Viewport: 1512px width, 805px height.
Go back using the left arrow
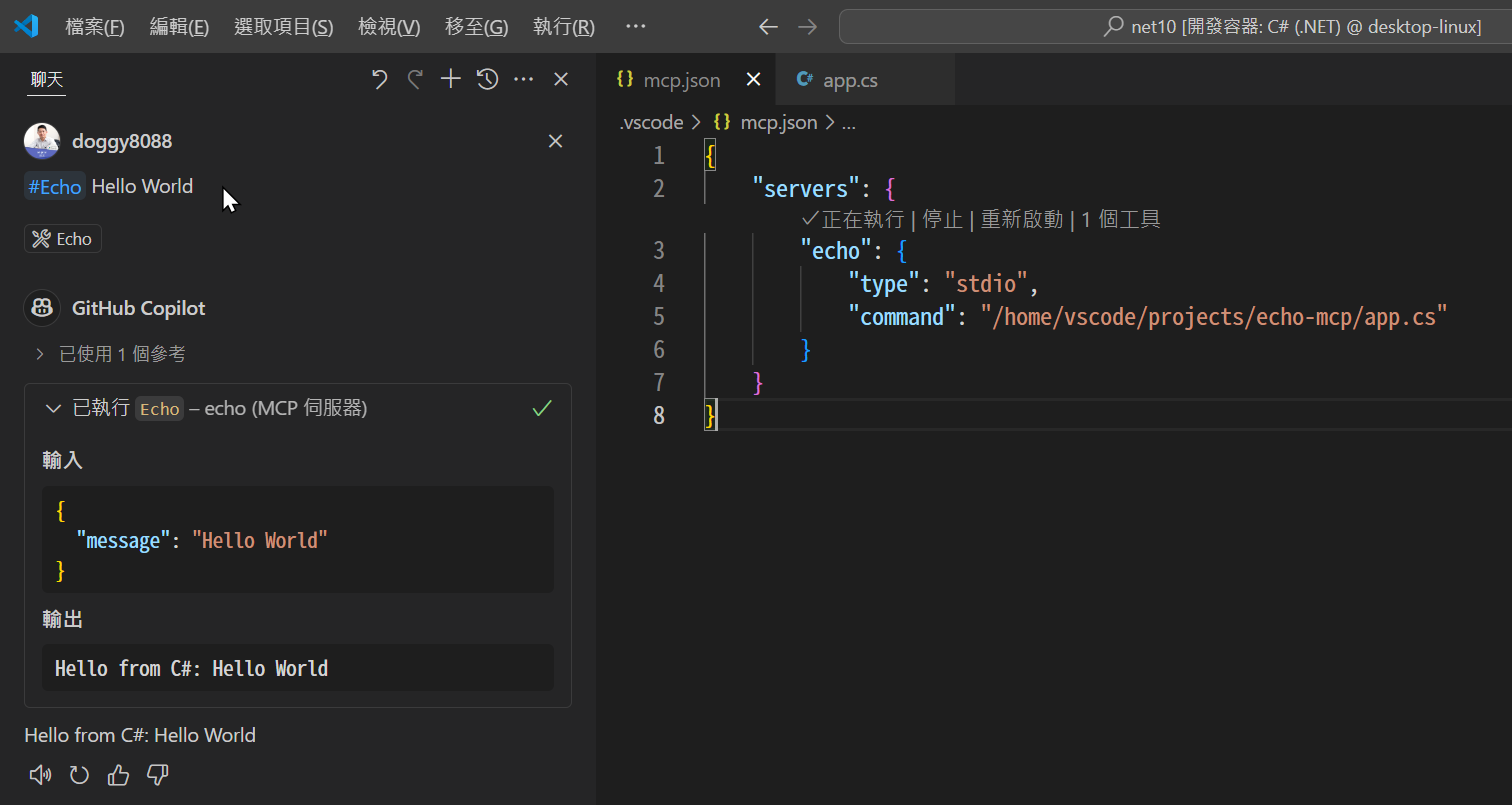click(x=768, y=27)
